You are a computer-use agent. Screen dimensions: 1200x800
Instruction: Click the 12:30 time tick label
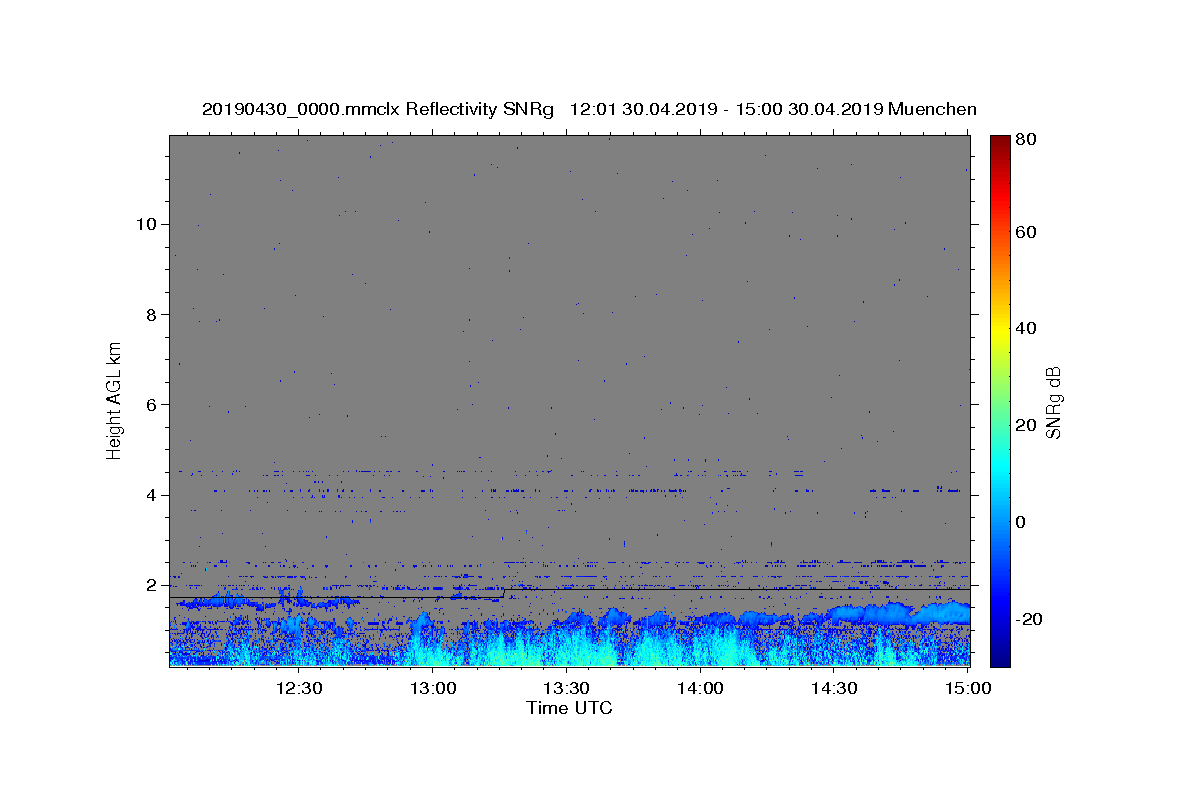tap(299, 688)
